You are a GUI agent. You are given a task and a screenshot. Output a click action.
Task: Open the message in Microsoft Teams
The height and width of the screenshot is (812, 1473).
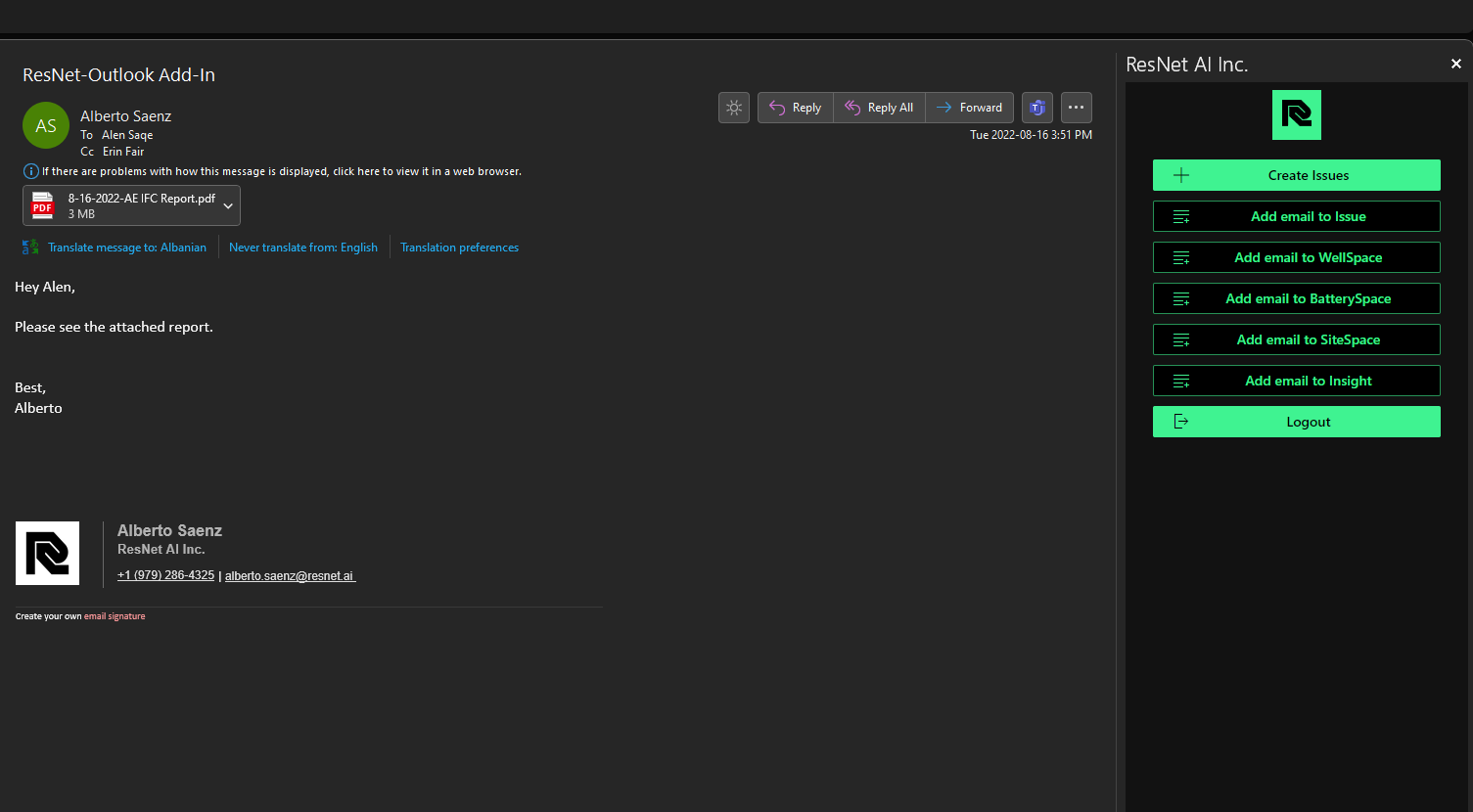pos(1036,108)
